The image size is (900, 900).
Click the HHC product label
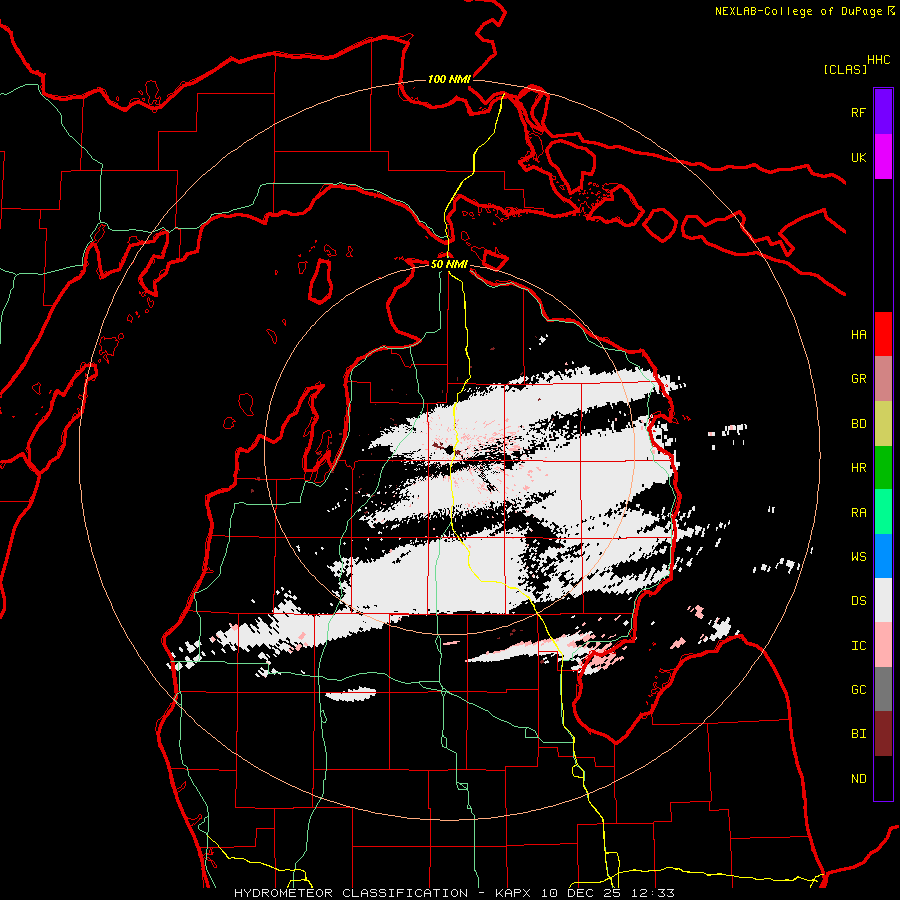(879, 60)
